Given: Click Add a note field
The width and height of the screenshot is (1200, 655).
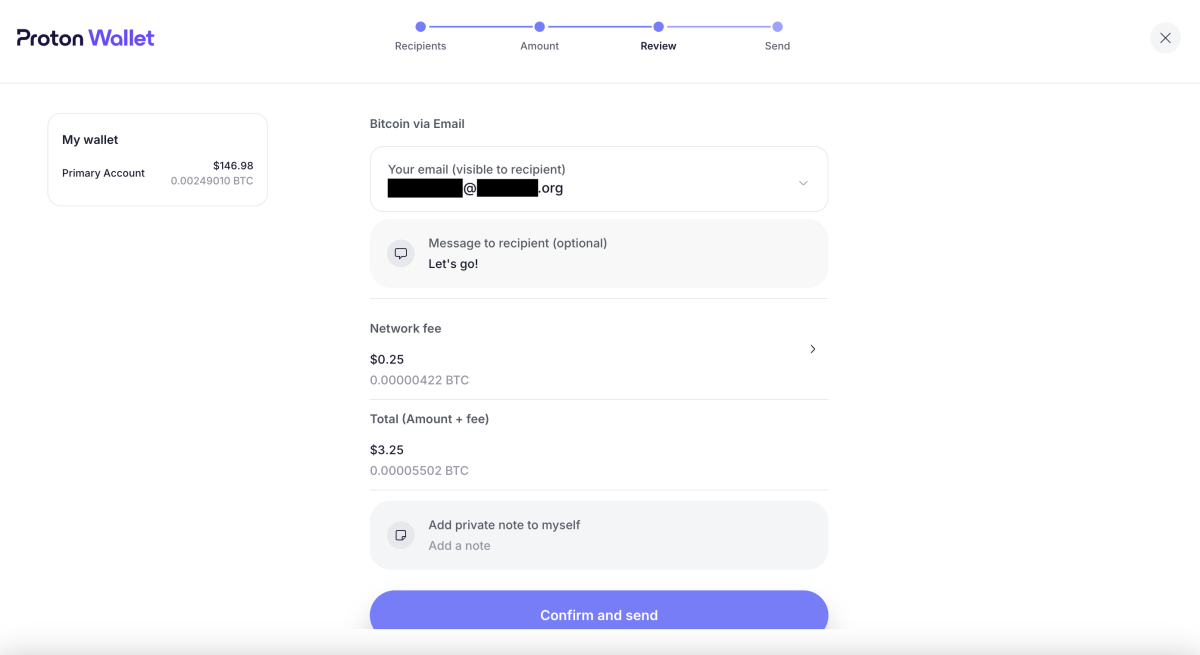Looking at the screenshot, I should click(459, 546).
